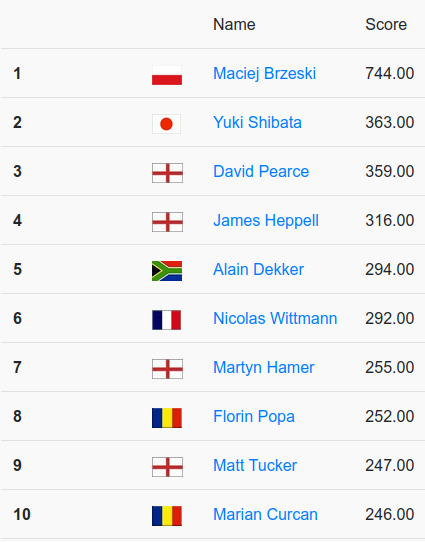The height and width of the screenshot is (542, 425).
Task: Follow the David Pearce name link
Action: point(261,171)
